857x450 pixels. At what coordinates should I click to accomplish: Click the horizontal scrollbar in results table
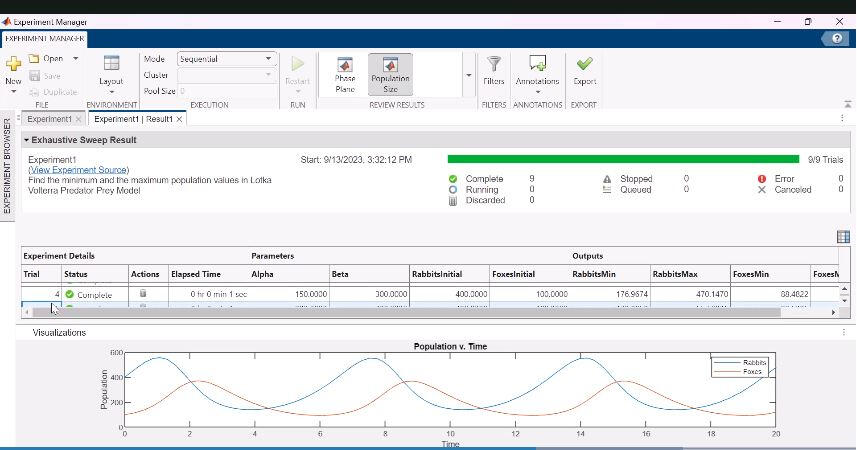click(400, 312)
